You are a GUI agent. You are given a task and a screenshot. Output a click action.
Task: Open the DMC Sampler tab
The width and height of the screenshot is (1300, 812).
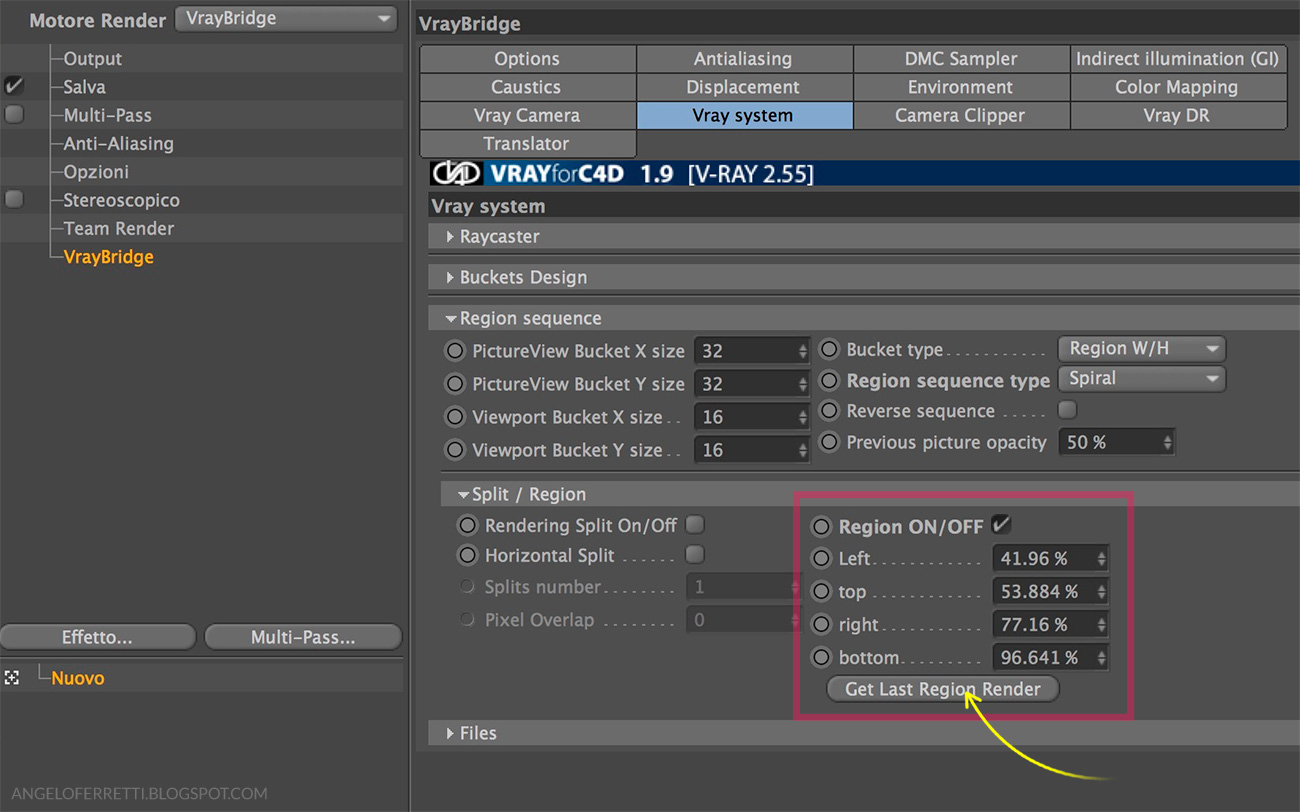961,59
